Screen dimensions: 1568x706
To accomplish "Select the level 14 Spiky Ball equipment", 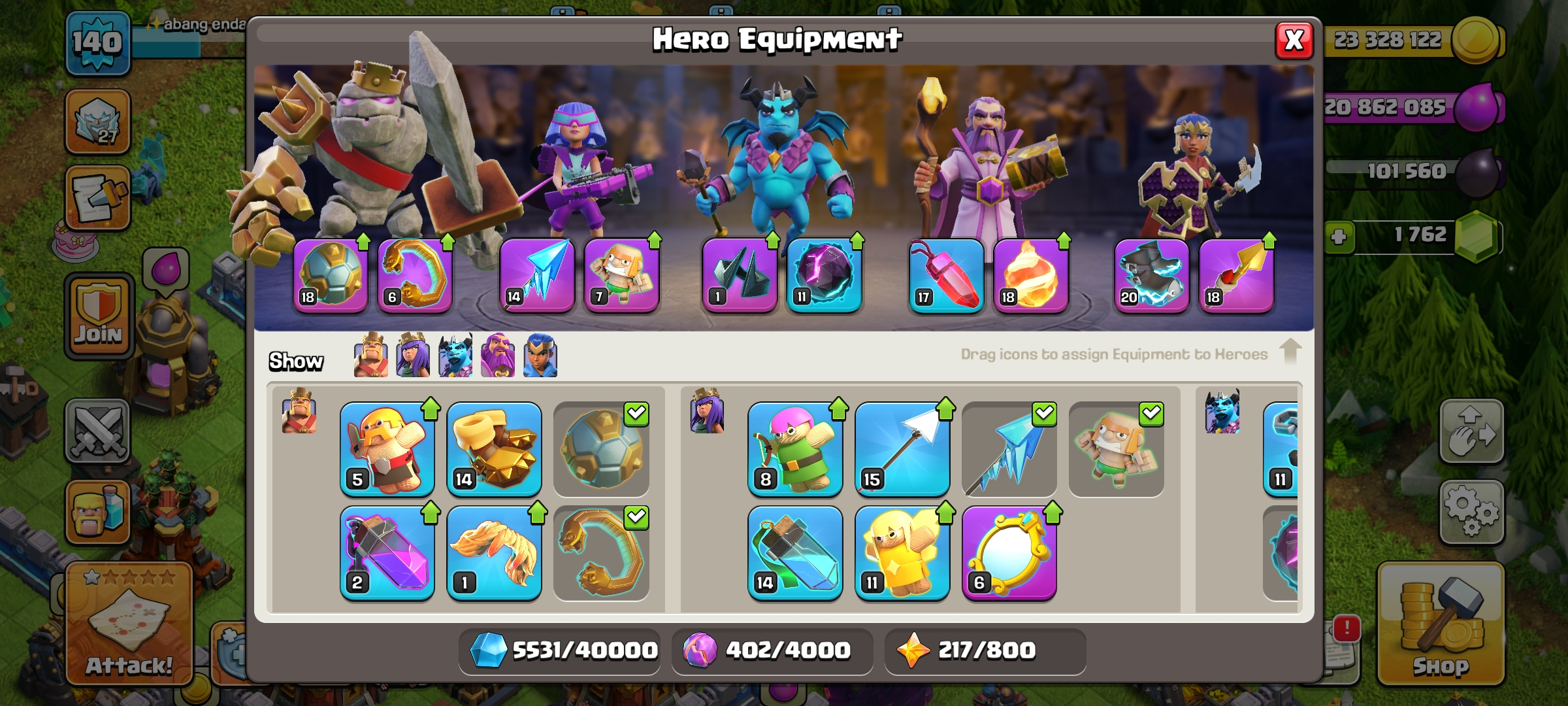I will pyautogui.click(x=495, y=449).
